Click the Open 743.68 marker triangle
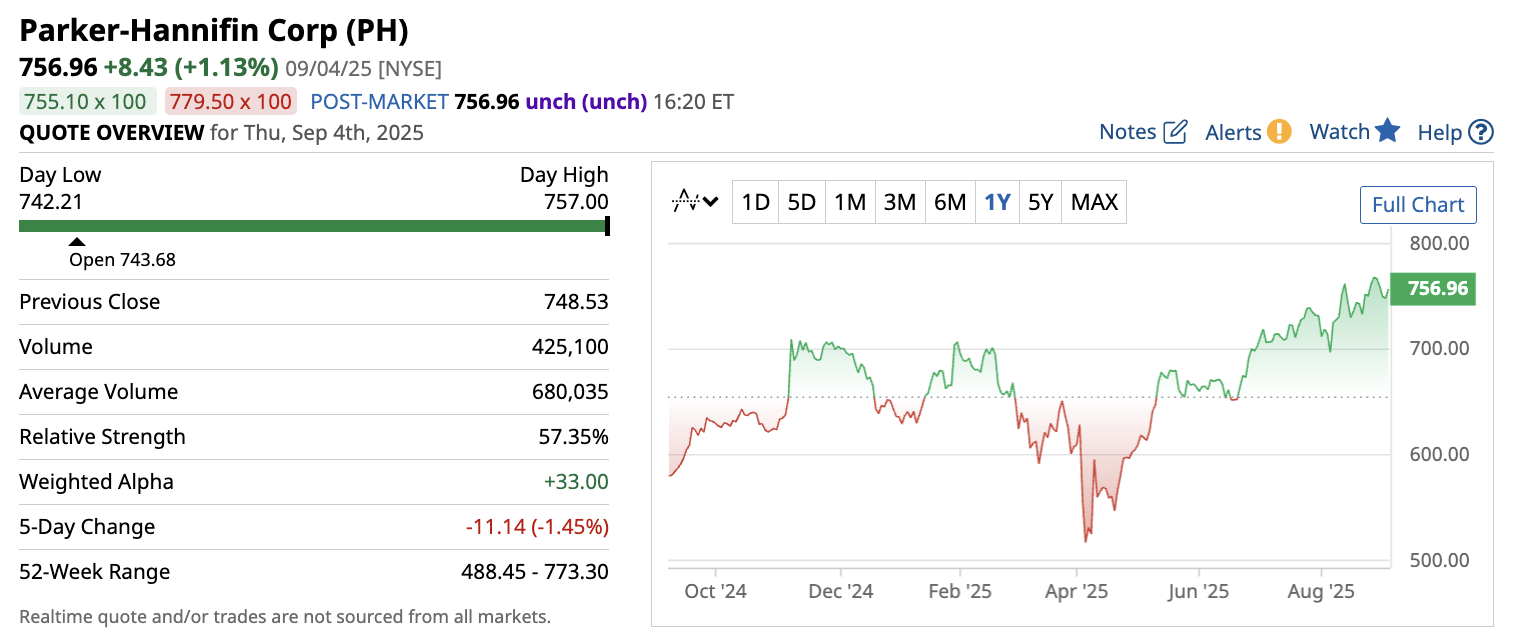 pyautogui.click(x=77, y=242)
